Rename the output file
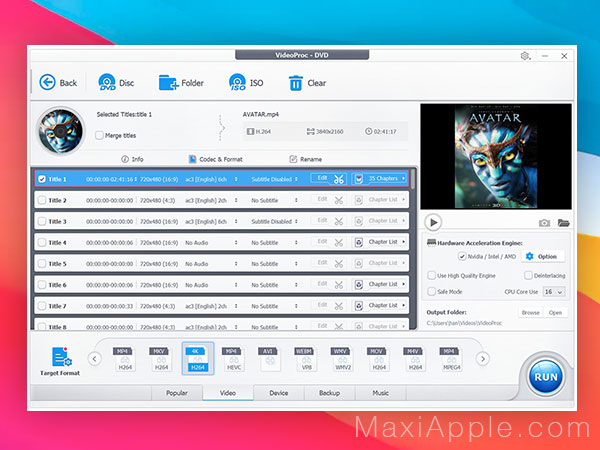The height and width of the screenshot is (450, 600). coord(305,159)
